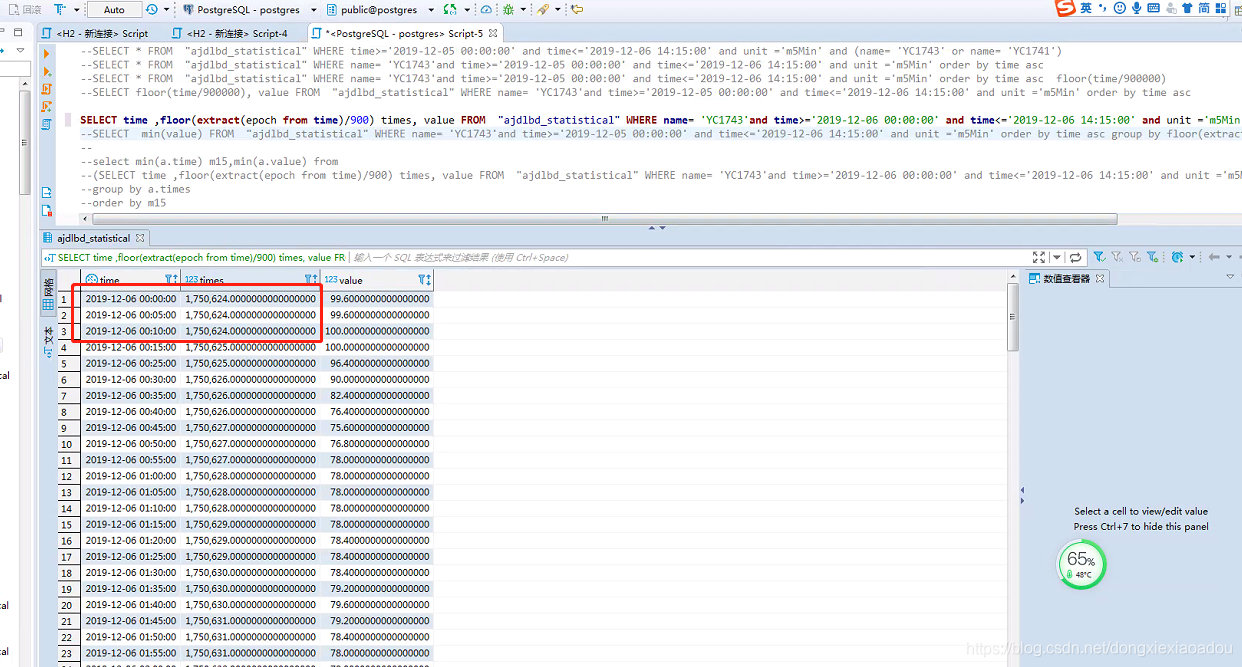Toggle the Auto commit mode button
Screen dimensions: 1242x667
pos(114,9)
